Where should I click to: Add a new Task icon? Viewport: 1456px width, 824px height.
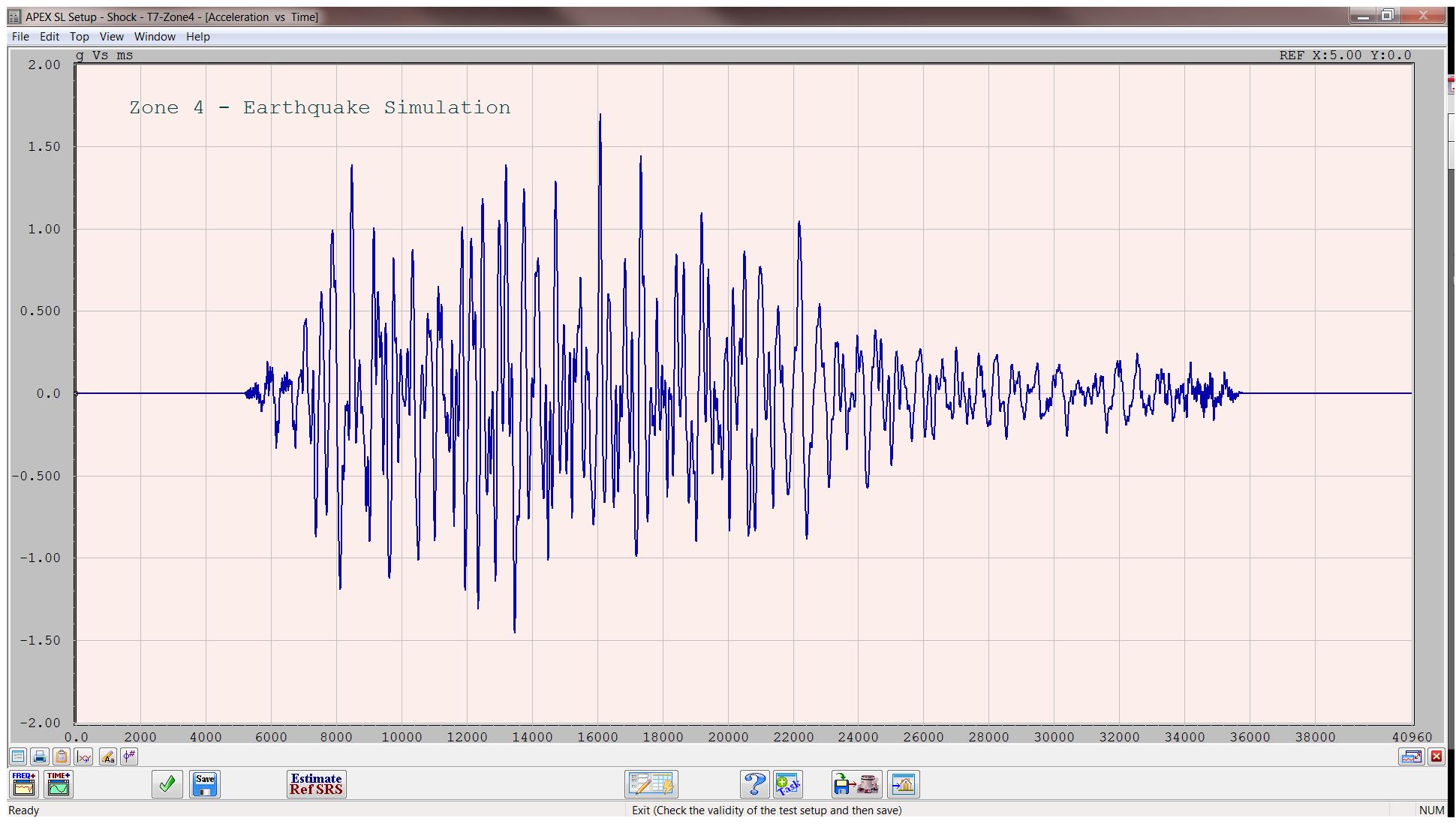(788, 784)
